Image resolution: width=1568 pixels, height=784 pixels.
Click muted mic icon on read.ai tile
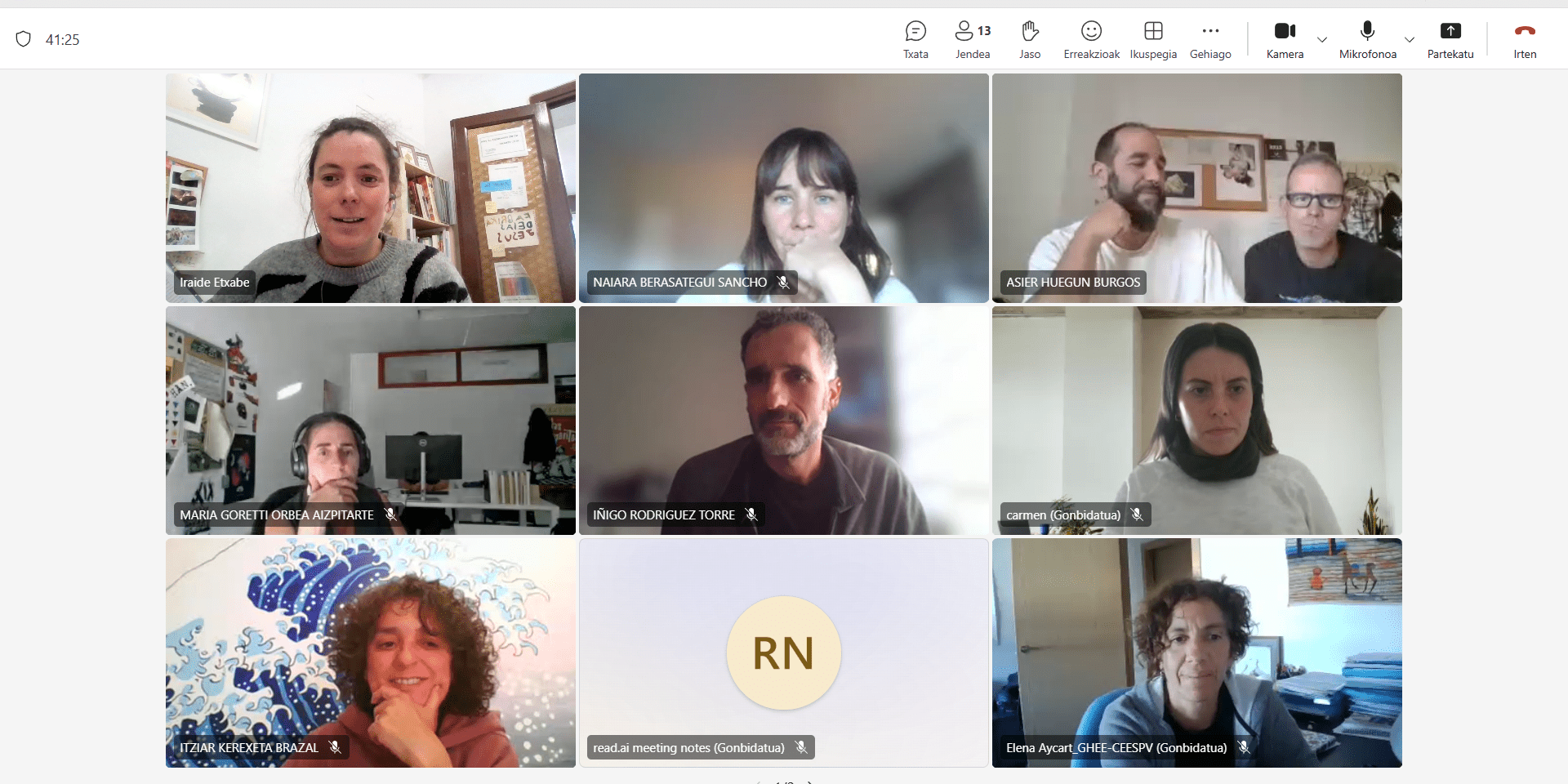point(801,747)
